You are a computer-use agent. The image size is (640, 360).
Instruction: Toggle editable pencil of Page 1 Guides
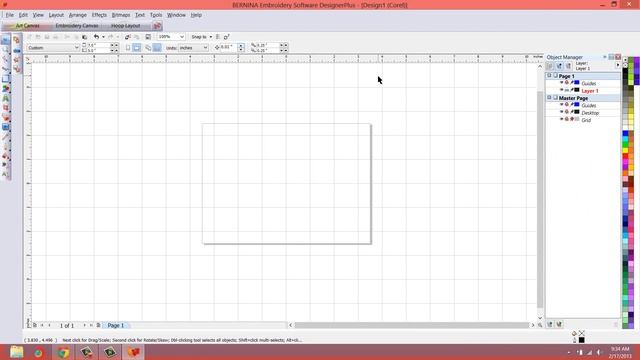[x=572, y=83]
